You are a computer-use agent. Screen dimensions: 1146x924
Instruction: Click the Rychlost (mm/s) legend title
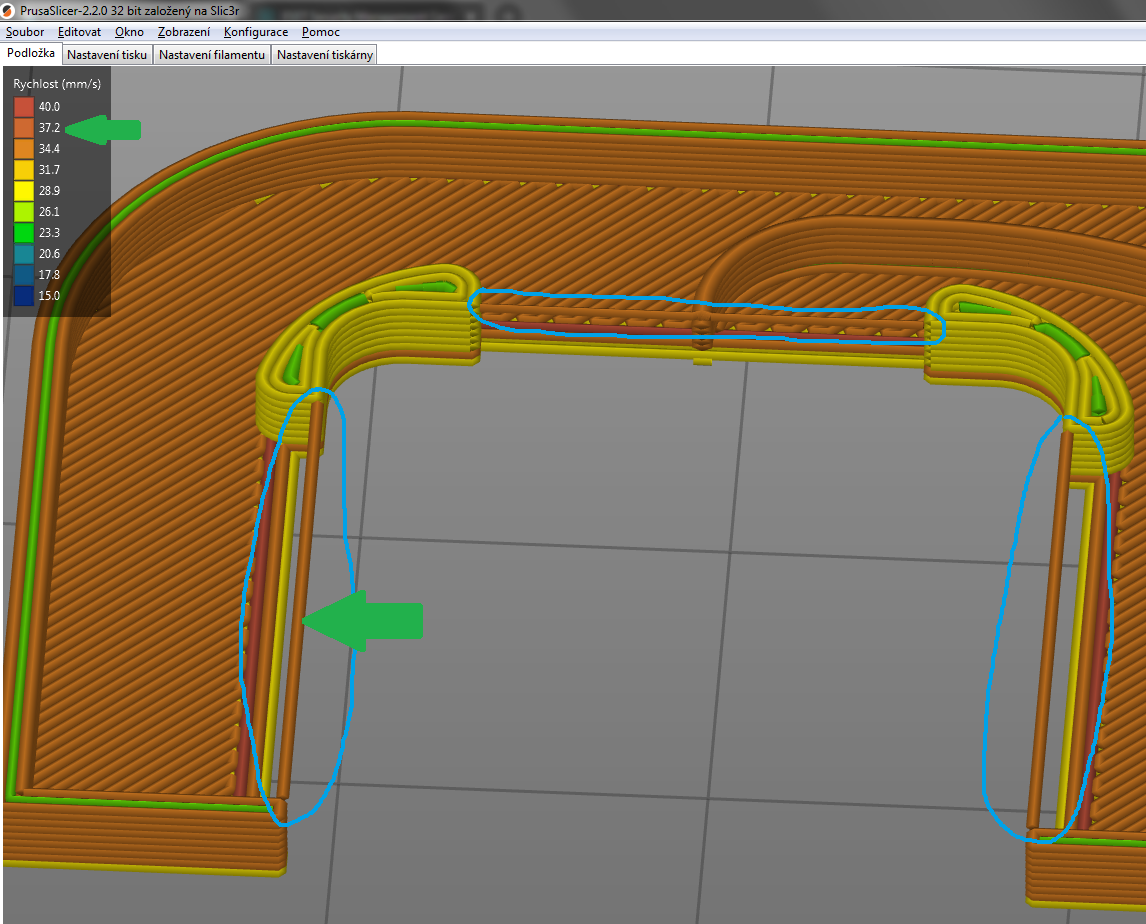[57, 84]
